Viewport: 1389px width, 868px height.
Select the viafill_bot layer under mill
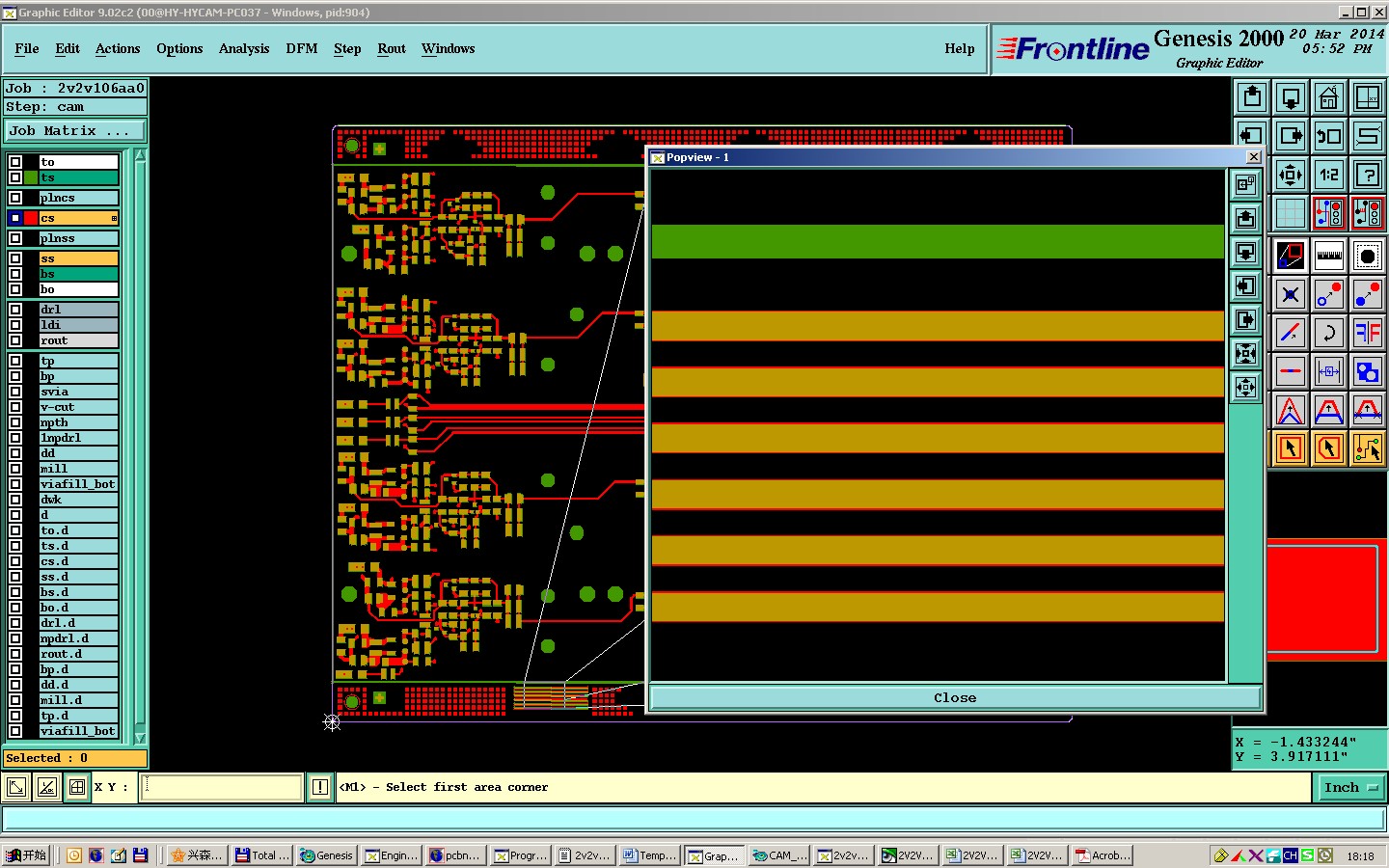pos(78,484)
